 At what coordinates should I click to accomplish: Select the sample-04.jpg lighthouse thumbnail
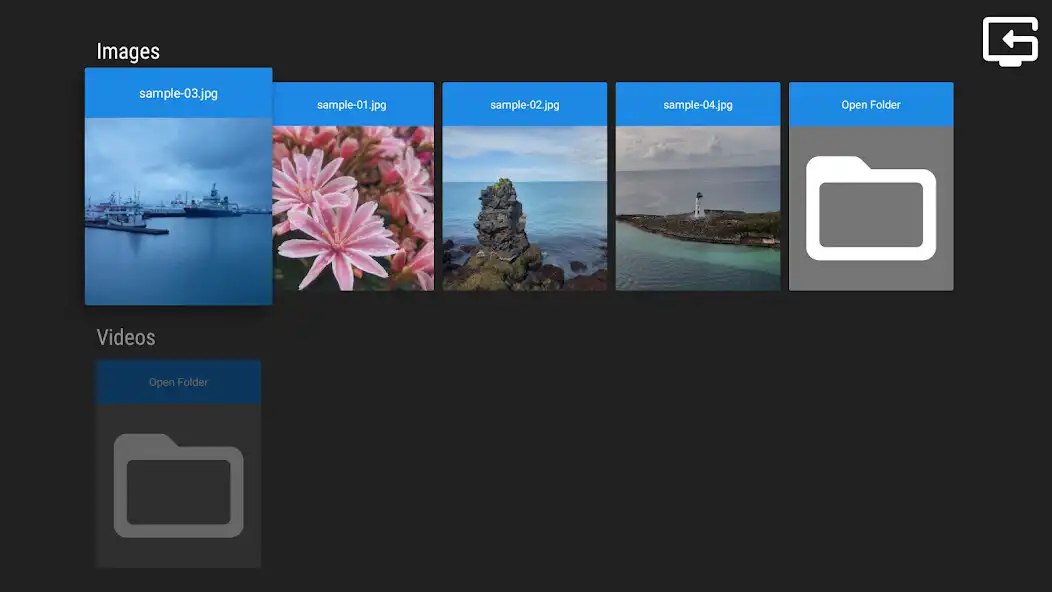click(x=697, y=205)
